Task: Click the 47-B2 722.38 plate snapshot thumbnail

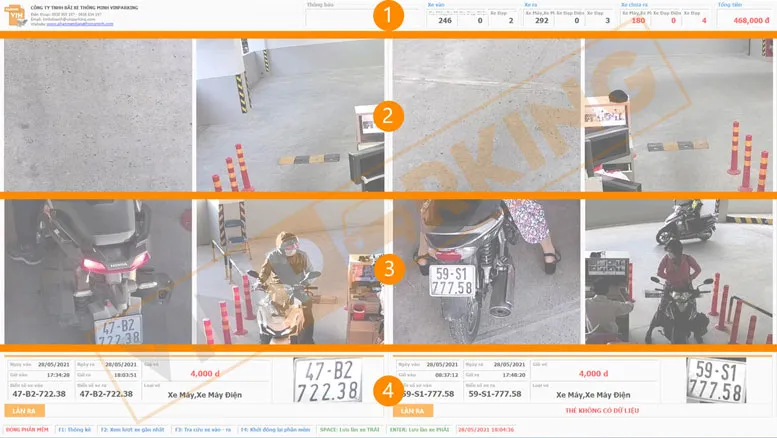Action: pos(332,381)
